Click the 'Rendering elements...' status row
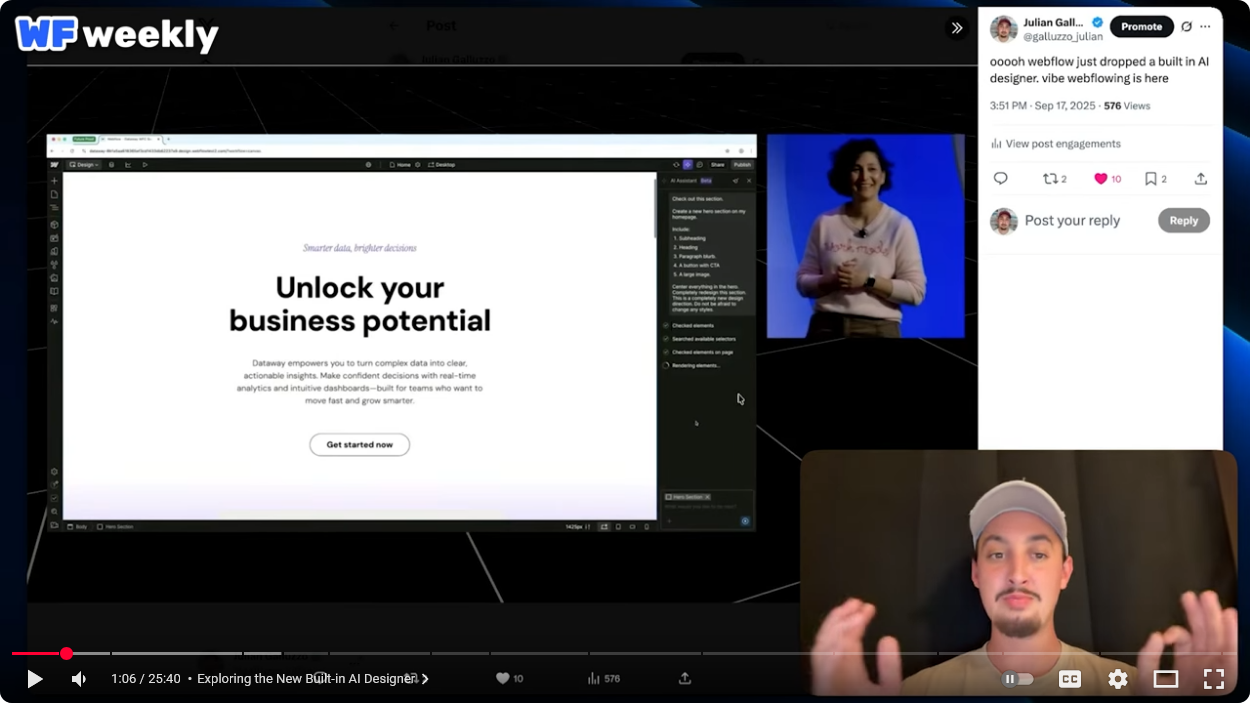1250x703 pixels. point(691,365)
